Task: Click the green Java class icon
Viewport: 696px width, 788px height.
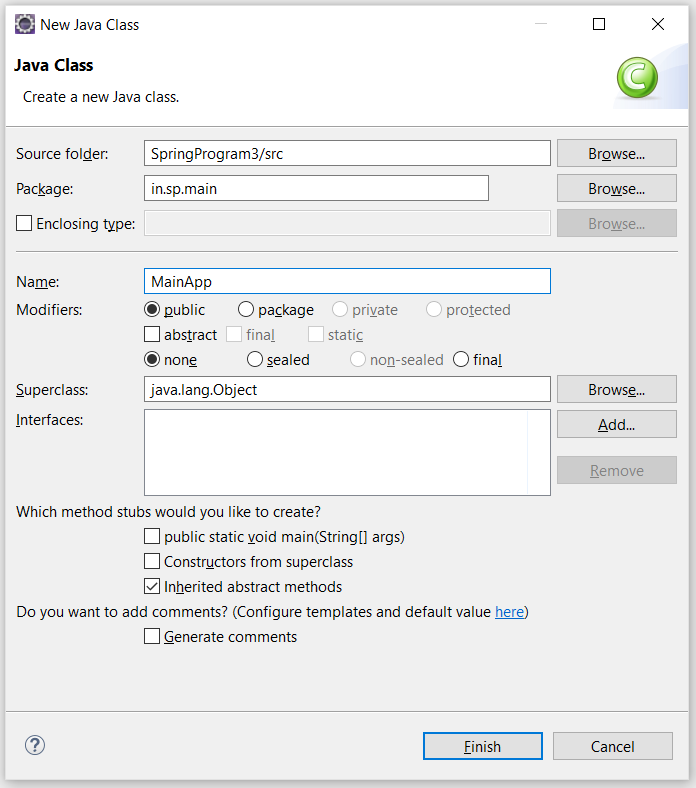Action: pyautogui.click(x=637, y=77)
